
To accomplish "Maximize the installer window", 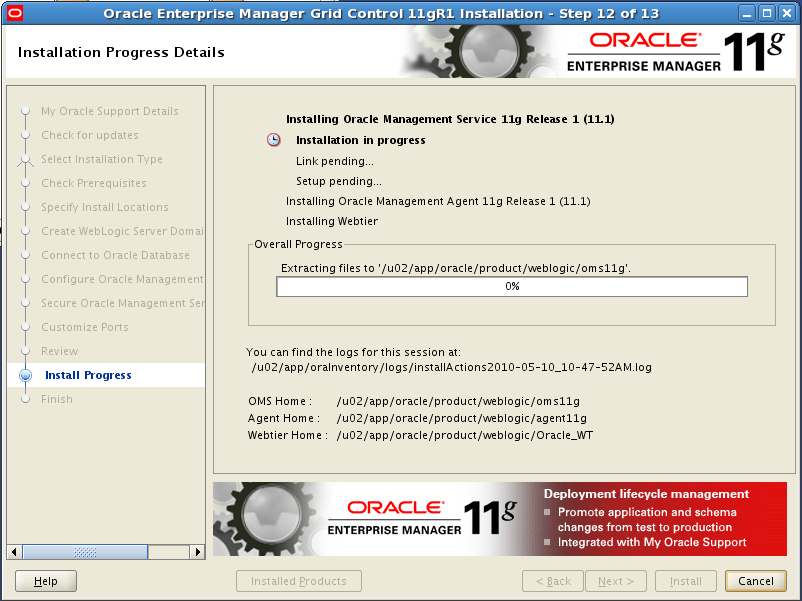I will click(x=767, y=13).
